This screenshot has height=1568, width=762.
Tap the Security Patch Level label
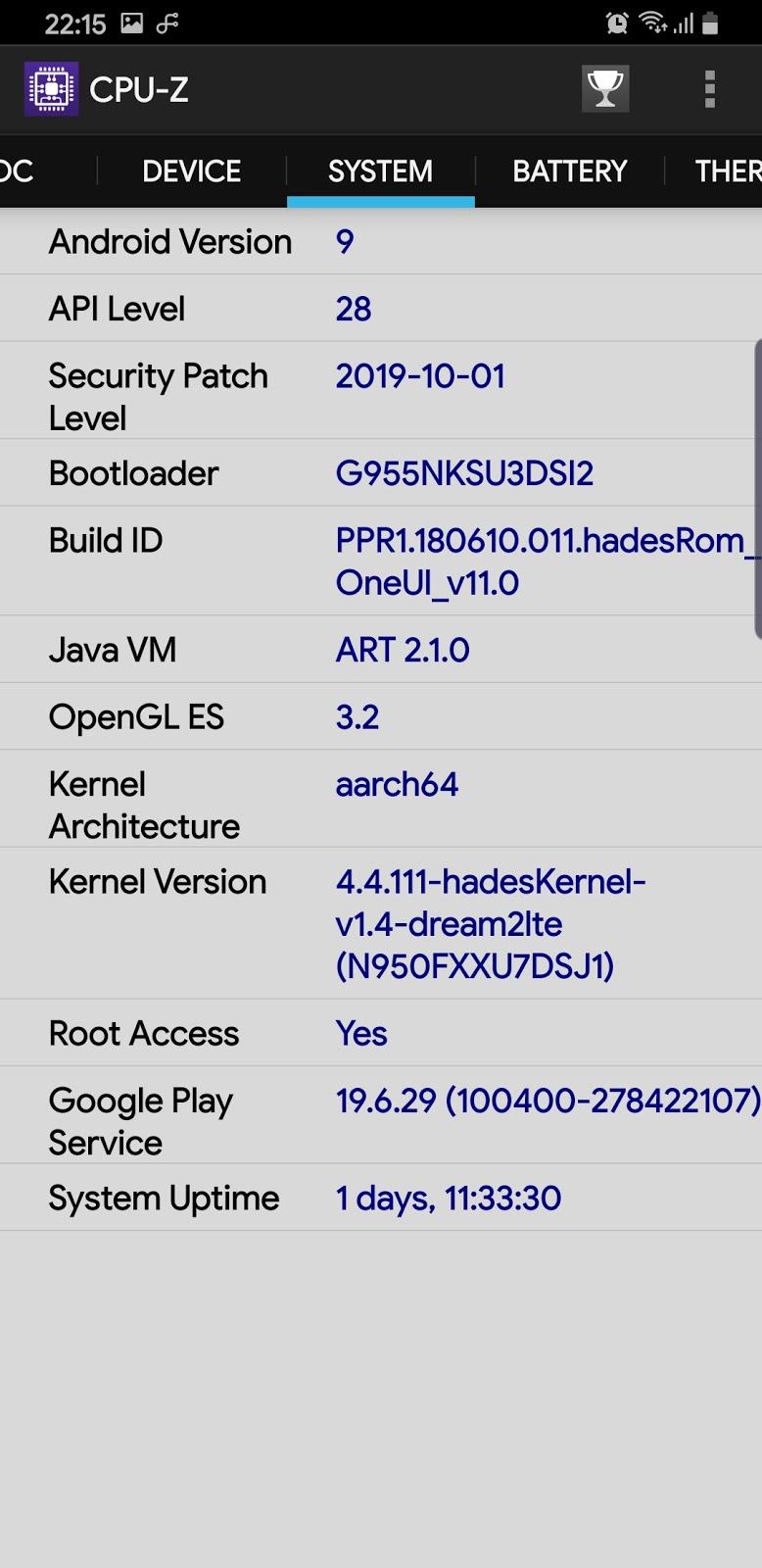click(158, 397)
